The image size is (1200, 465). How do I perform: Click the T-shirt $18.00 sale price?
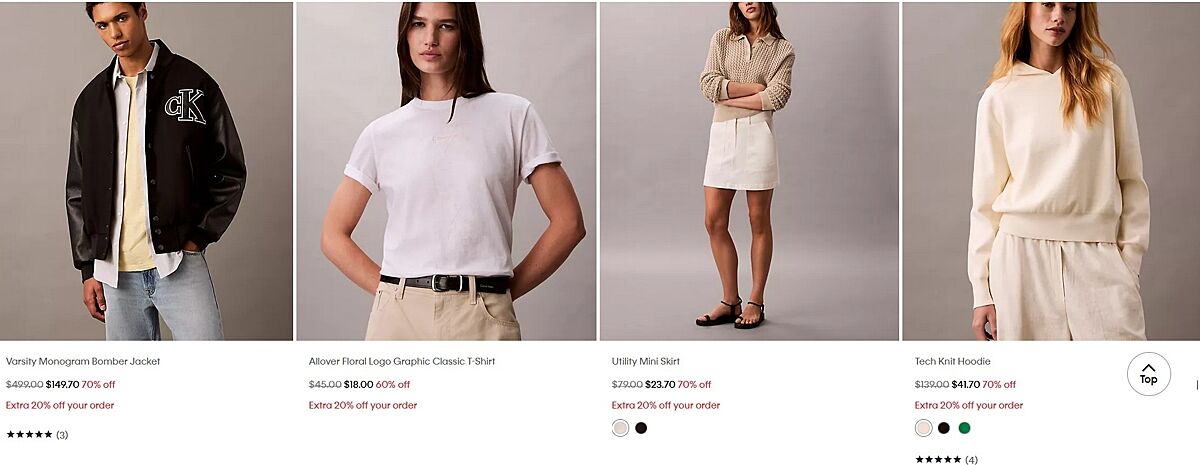click(x=358, y=384)
